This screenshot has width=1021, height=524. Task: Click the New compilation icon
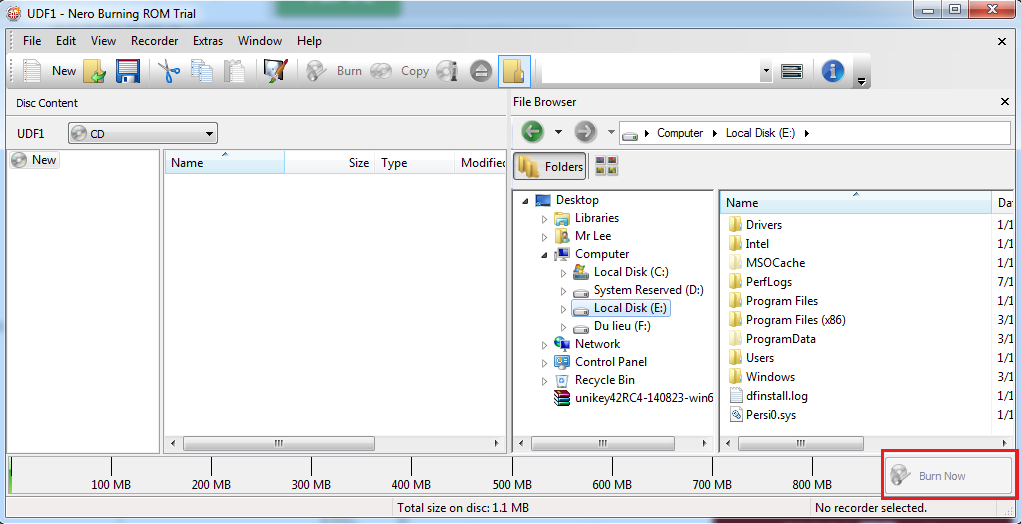(33, 71)
